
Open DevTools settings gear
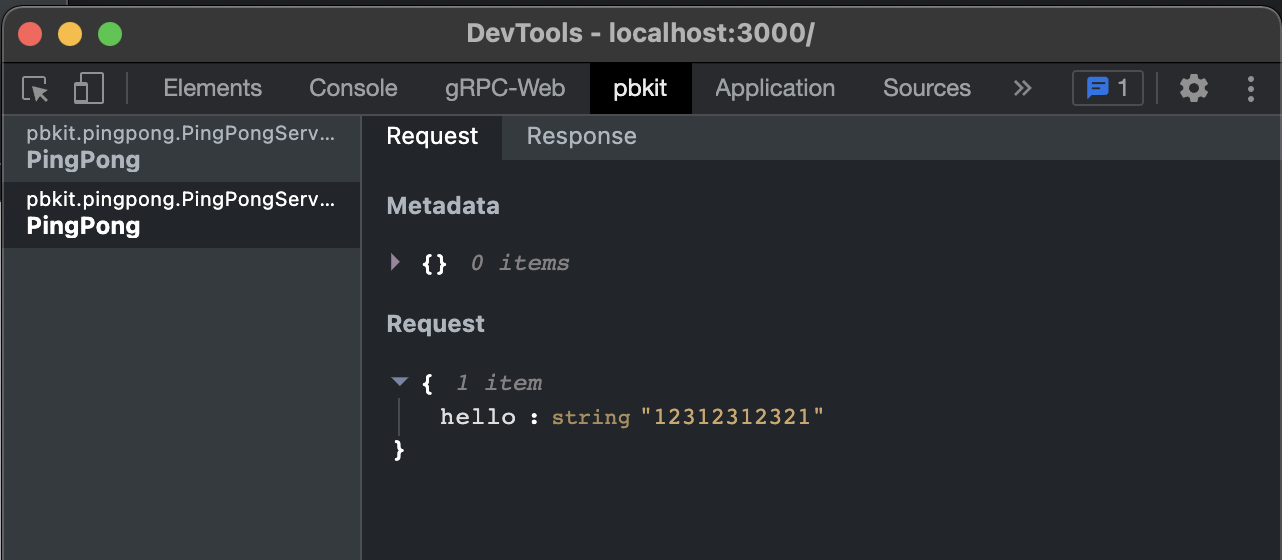[1193, 89]
